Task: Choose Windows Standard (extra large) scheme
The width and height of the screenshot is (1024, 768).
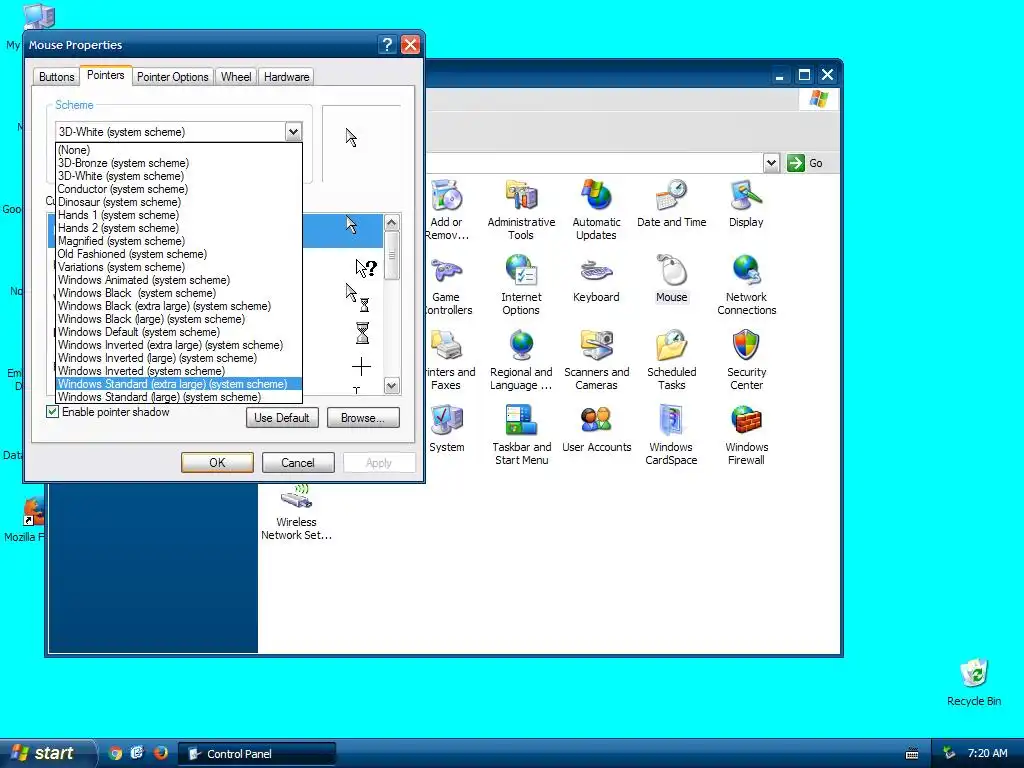Action: (178, 384)
